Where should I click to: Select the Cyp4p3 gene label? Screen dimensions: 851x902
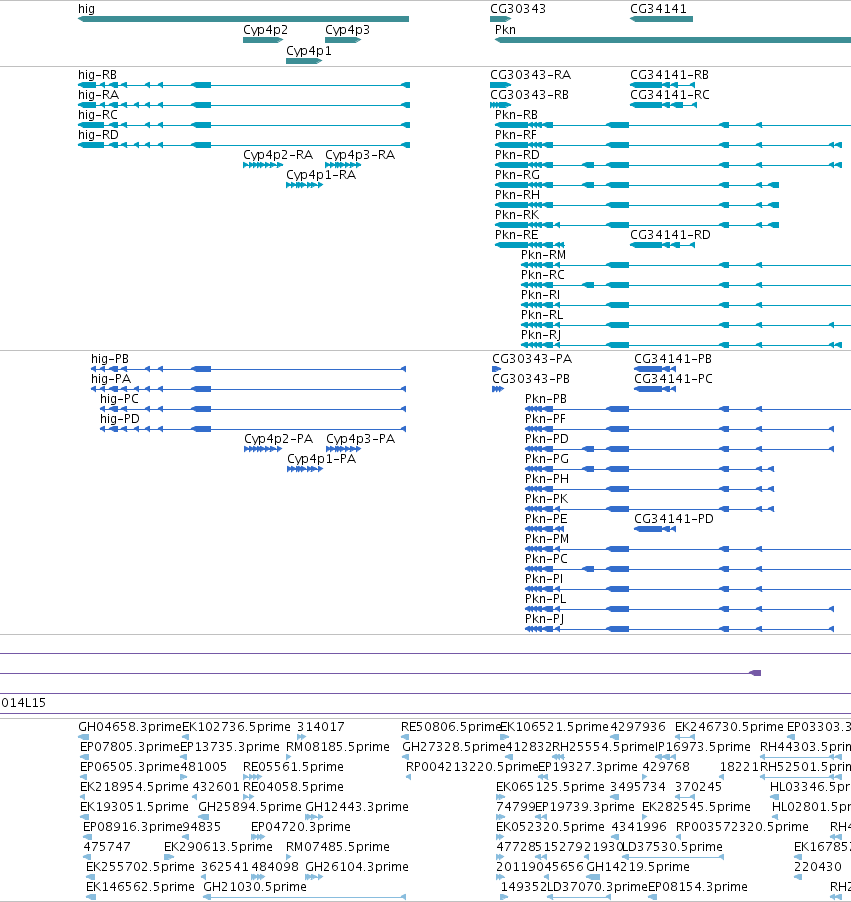(347, 30)
